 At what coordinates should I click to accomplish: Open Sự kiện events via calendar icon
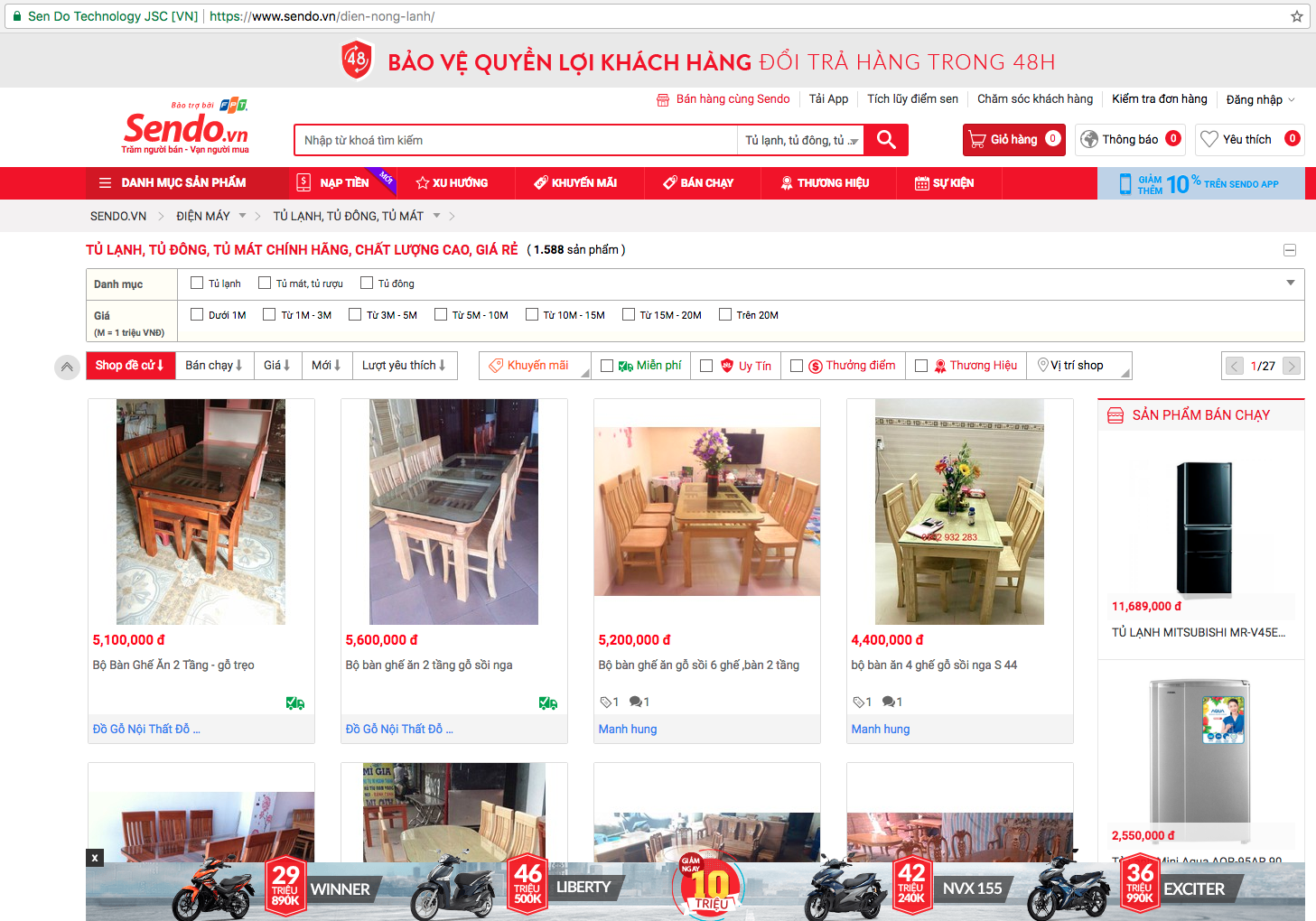pos(923,182)
